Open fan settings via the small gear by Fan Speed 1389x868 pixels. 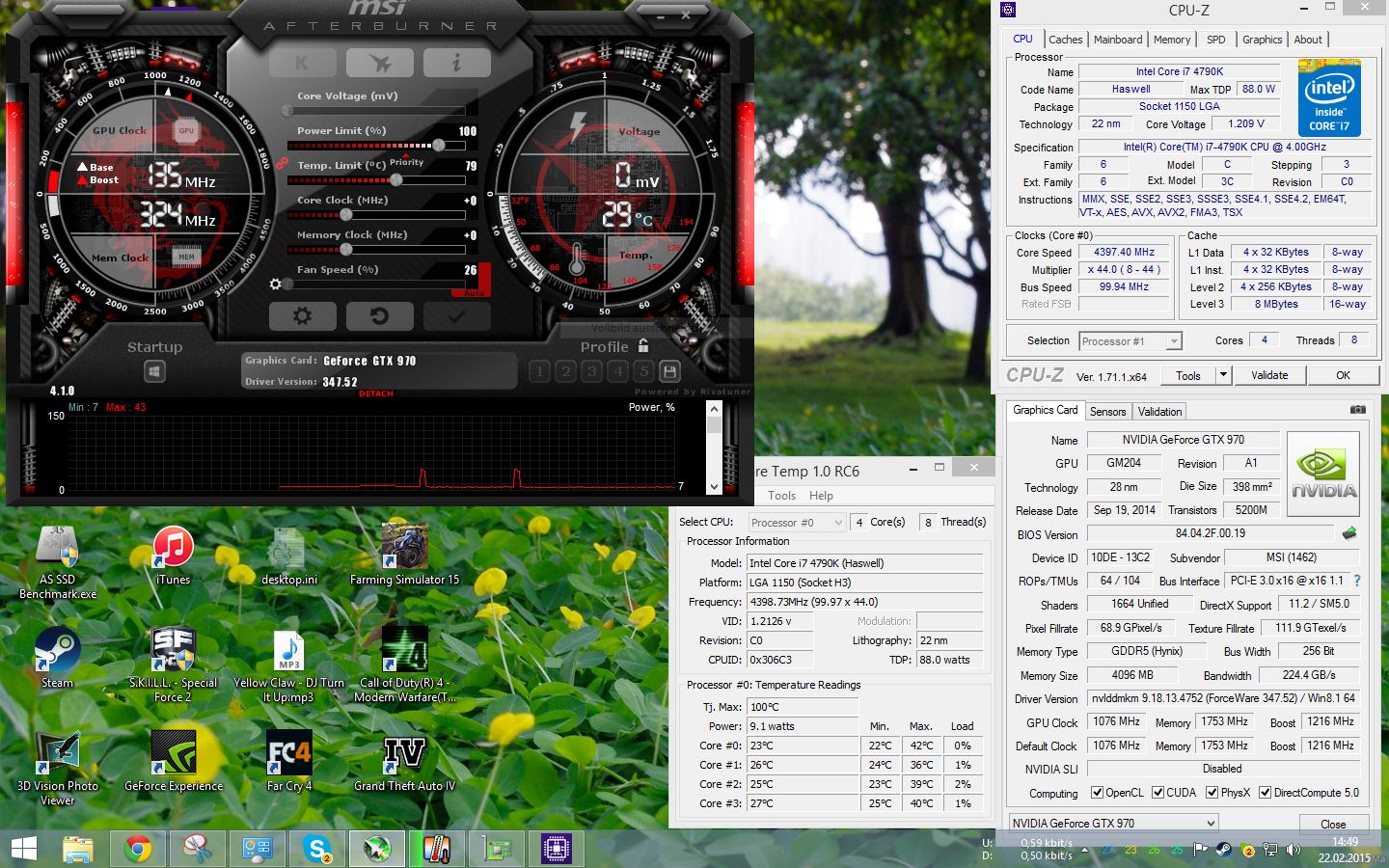(276, 285)
